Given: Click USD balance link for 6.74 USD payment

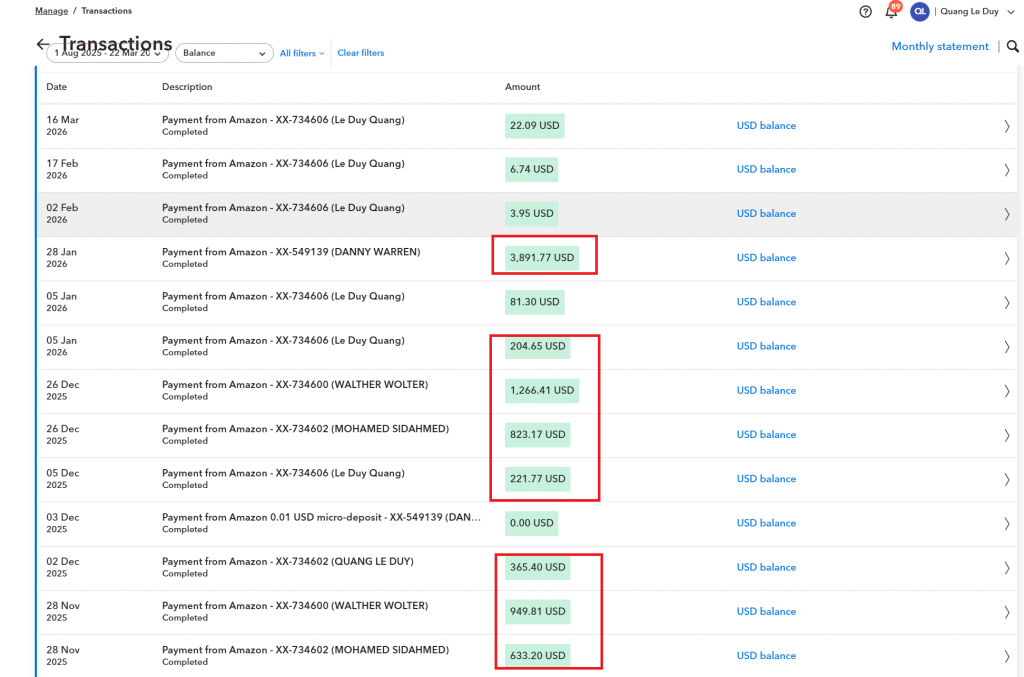Looking at the screenshot, I should pos(766,170).
